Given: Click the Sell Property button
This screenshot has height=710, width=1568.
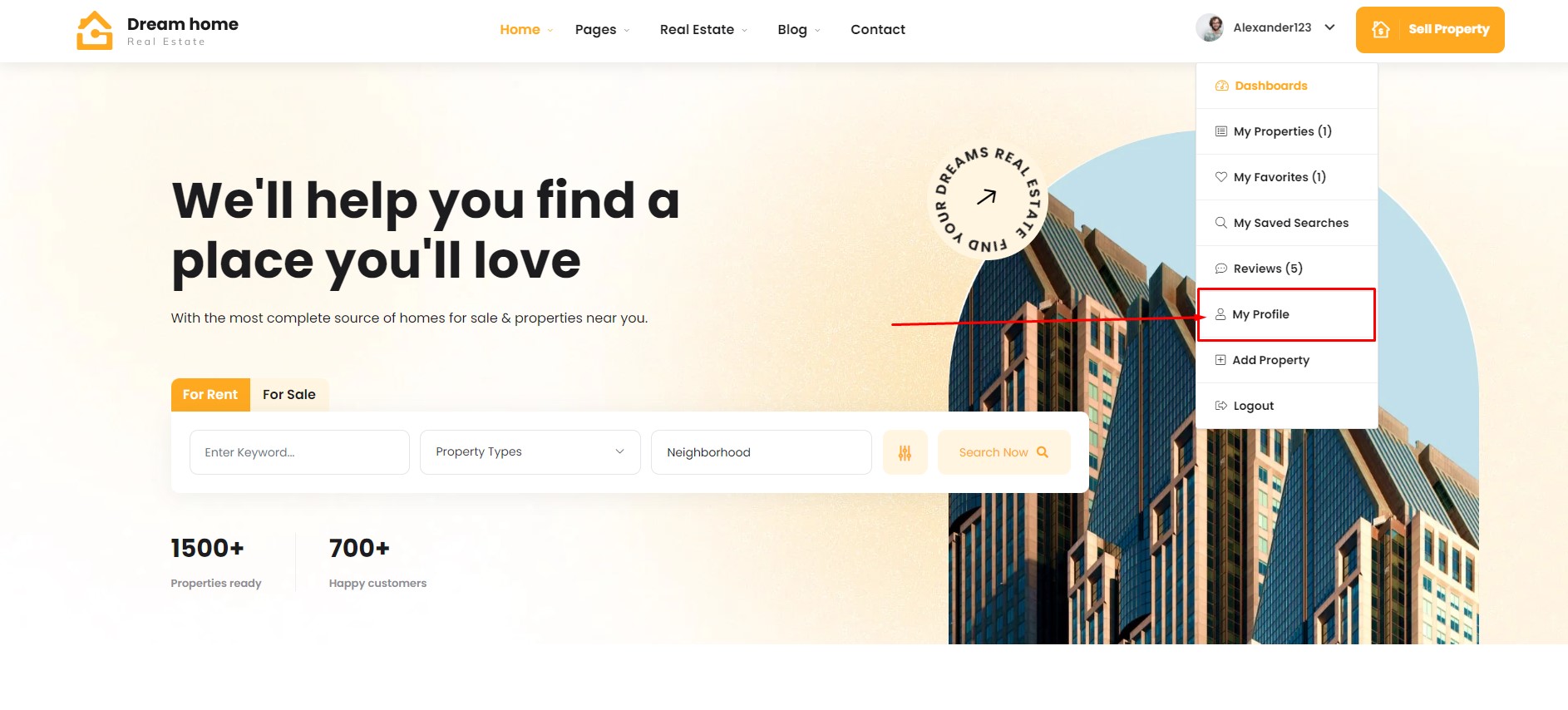Looking at the screenshot, I should pos(1430,30).
